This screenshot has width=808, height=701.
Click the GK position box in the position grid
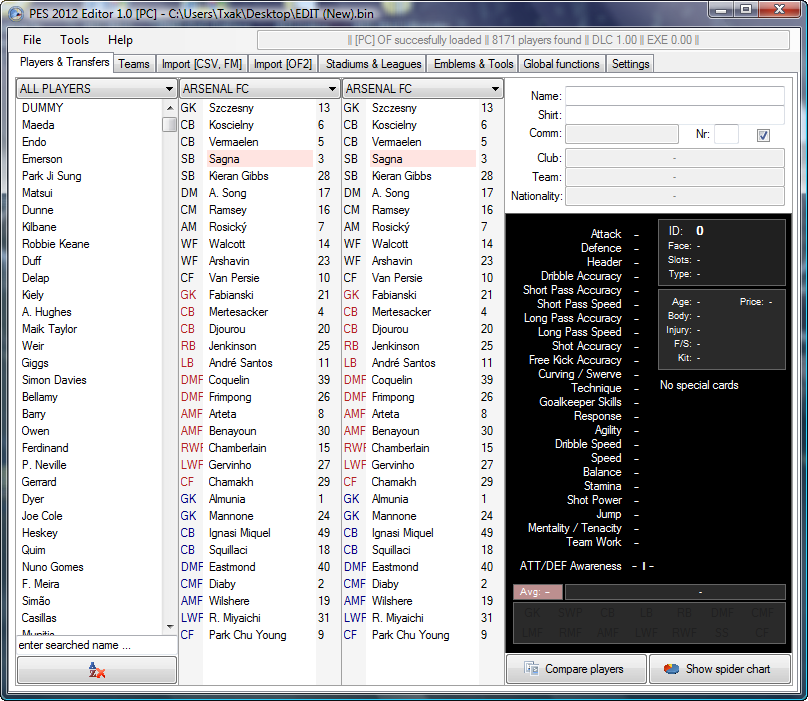[532, 613]
